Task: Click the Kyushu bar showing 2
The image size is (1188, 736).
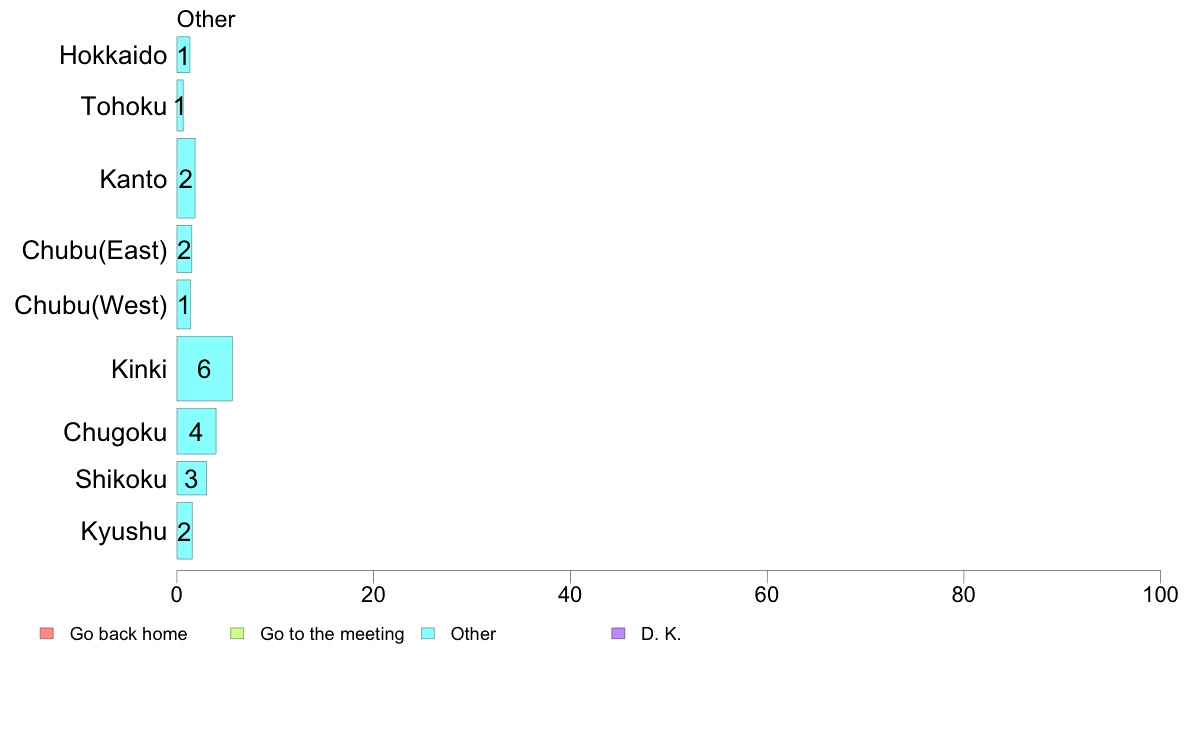Action: 184,531
